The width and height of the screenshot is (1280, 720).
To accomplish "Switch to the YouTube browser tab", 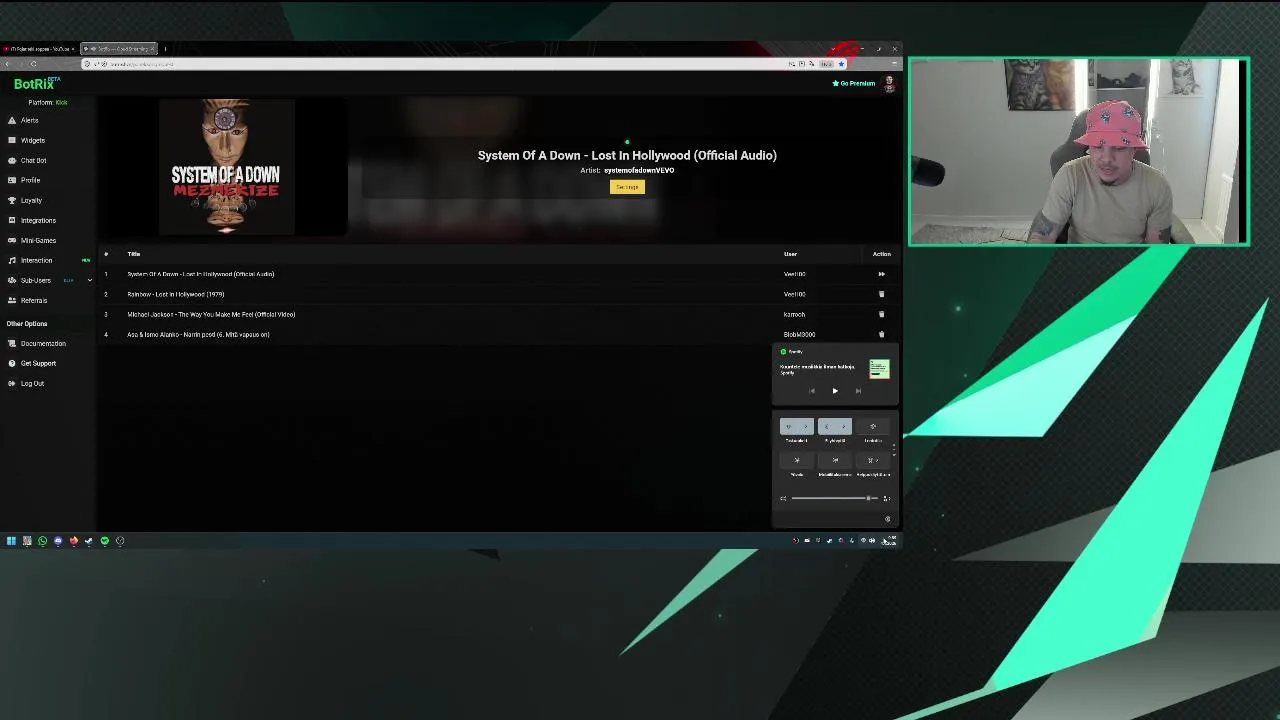I will click(38, 49).
